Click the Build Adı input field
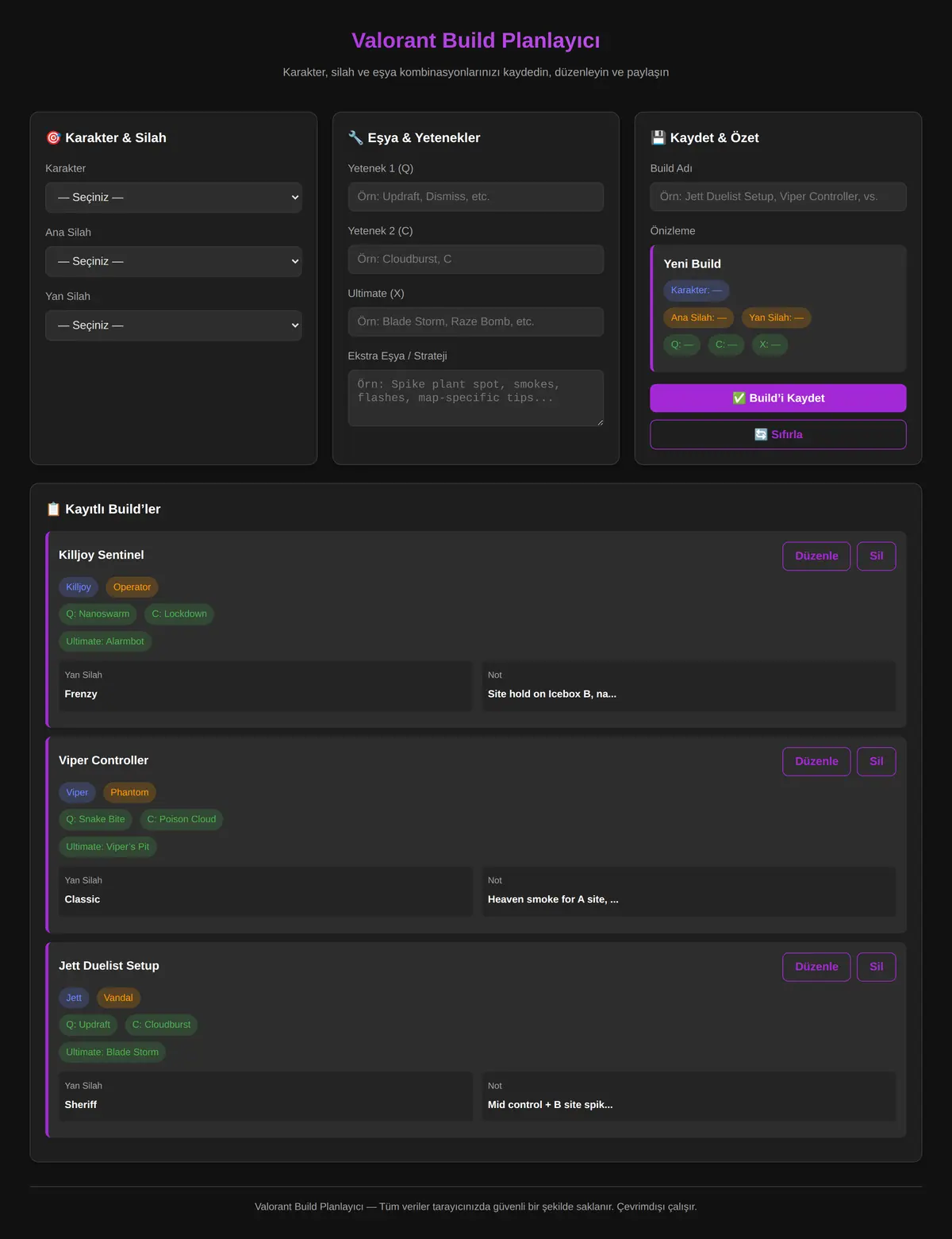 (x=778, y=197)
